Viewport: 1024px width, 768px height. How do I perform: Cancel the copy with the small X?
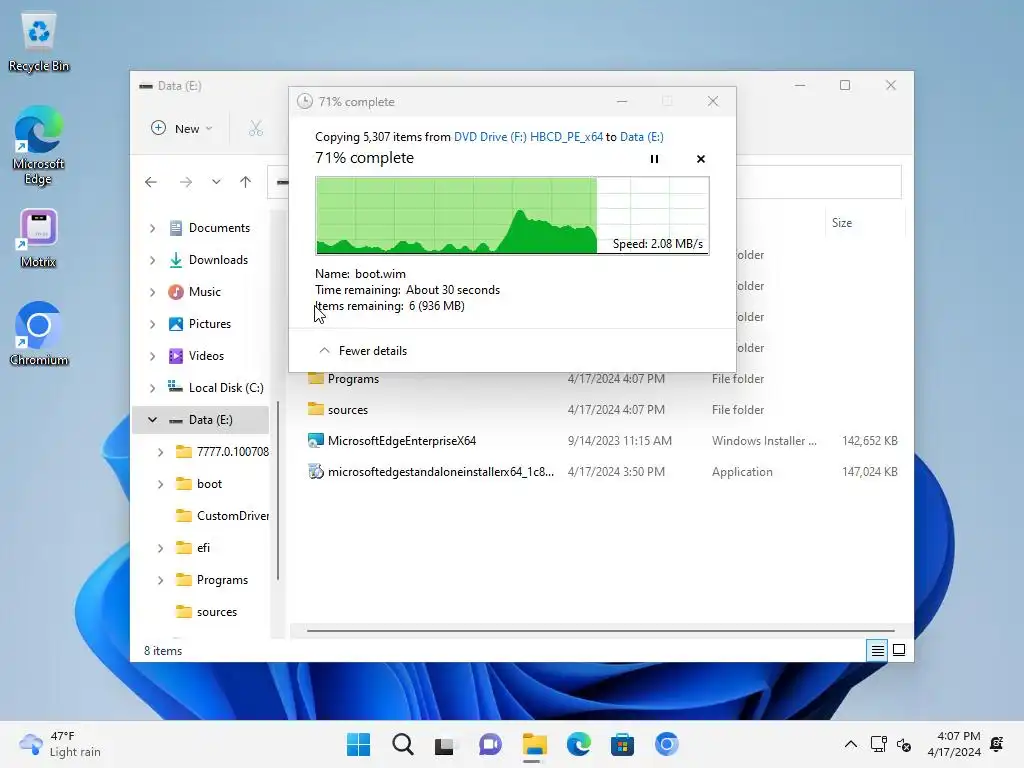pyautogui.click(x=701, y=159)
